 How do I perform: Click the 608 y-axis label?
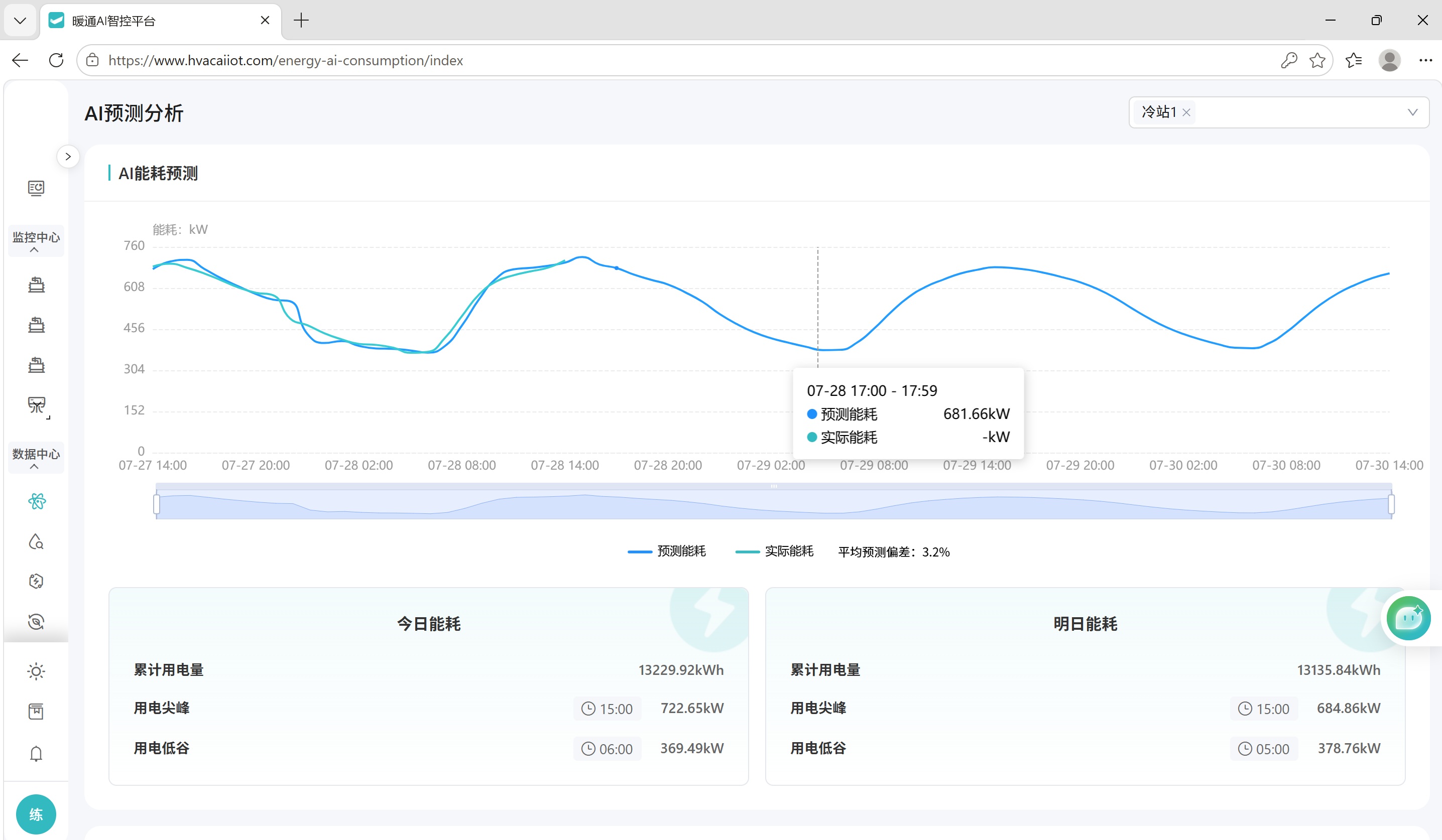point(134,287)
